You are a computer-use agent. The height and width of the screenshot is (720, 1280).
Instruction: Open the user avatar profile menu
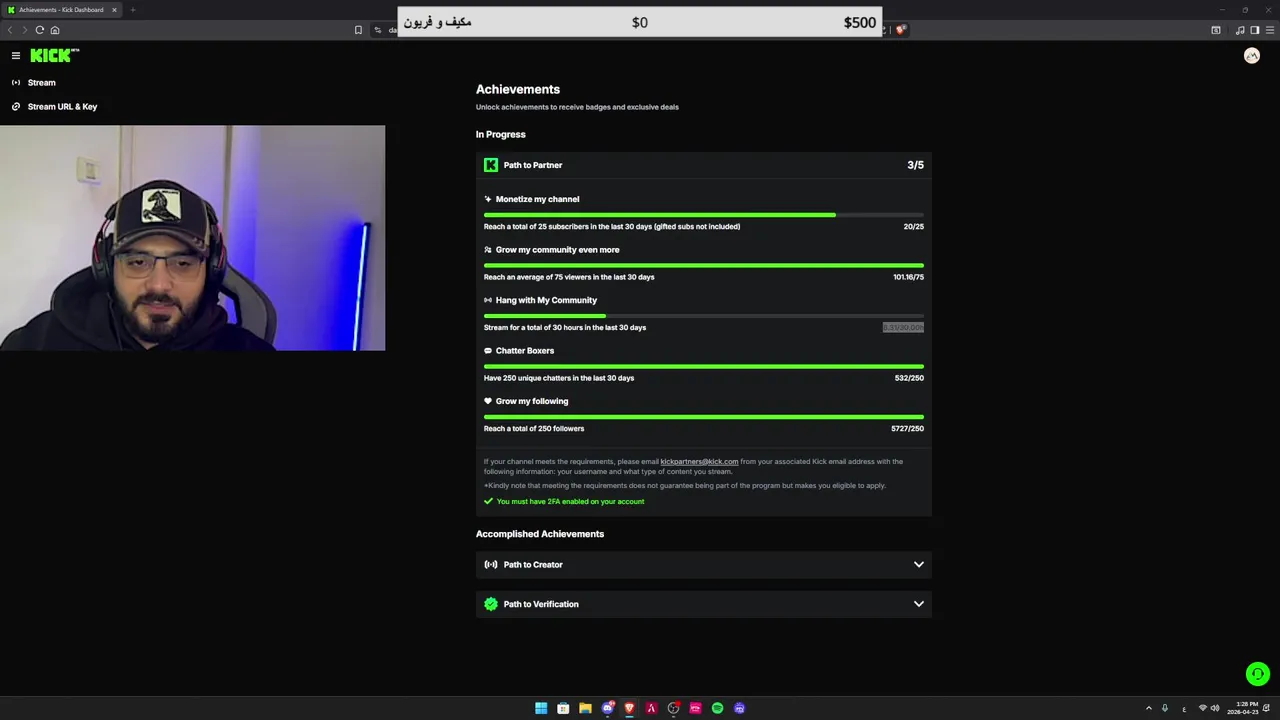click(1252, 56)
